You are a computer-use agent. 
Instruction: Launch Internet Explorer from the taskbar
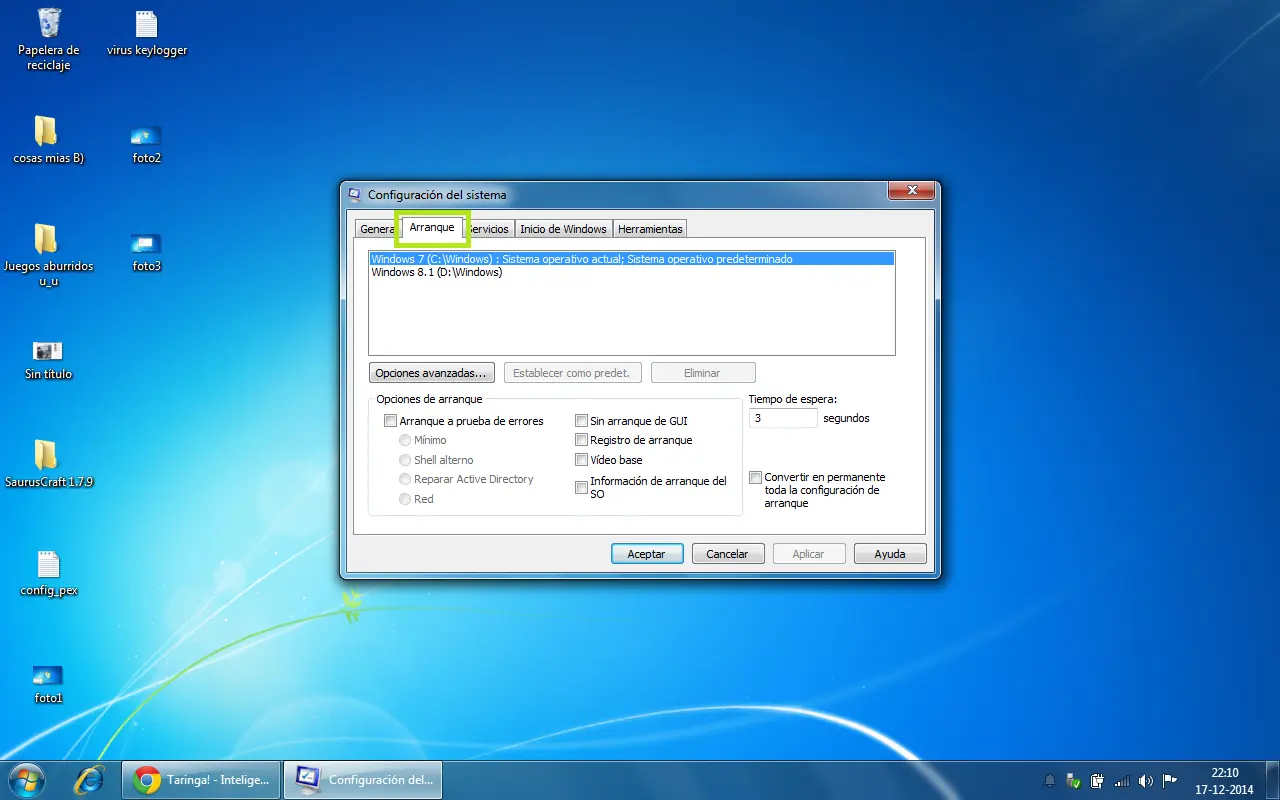click(x=90, y=779)
